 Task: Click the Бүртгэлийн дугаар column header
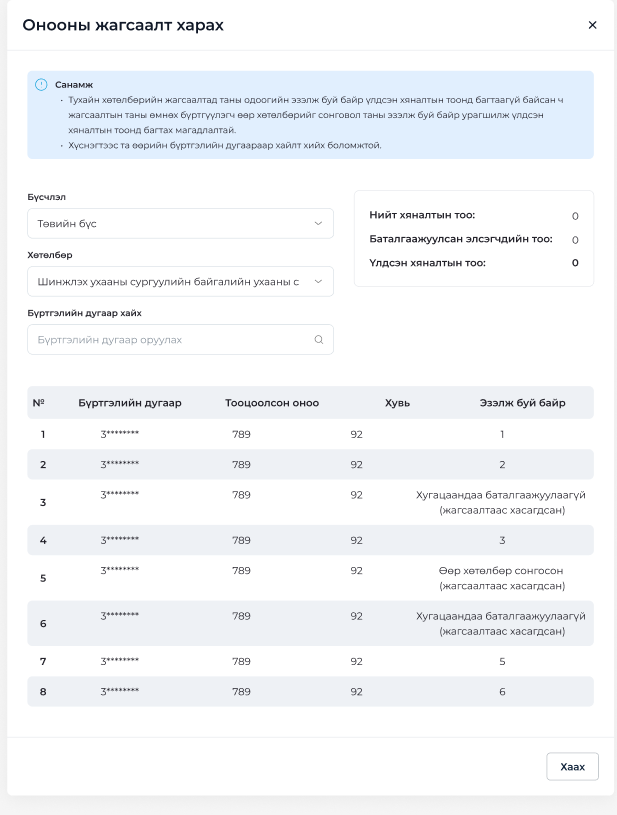point(130,403)
